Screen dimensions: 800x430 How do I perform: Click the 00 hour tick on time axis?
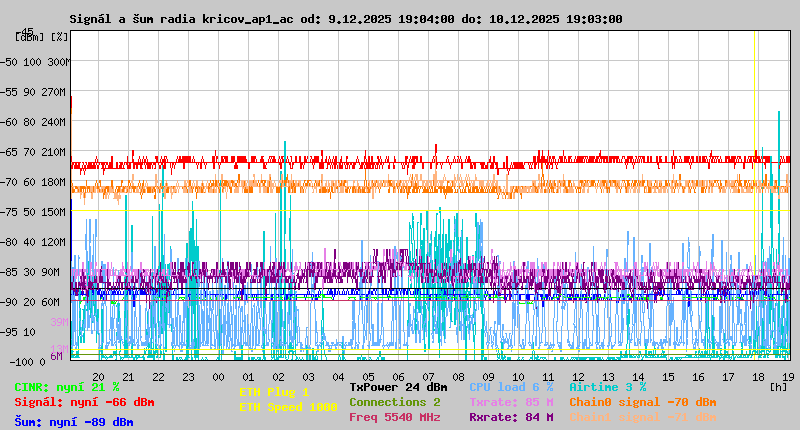tap(218, 376)
